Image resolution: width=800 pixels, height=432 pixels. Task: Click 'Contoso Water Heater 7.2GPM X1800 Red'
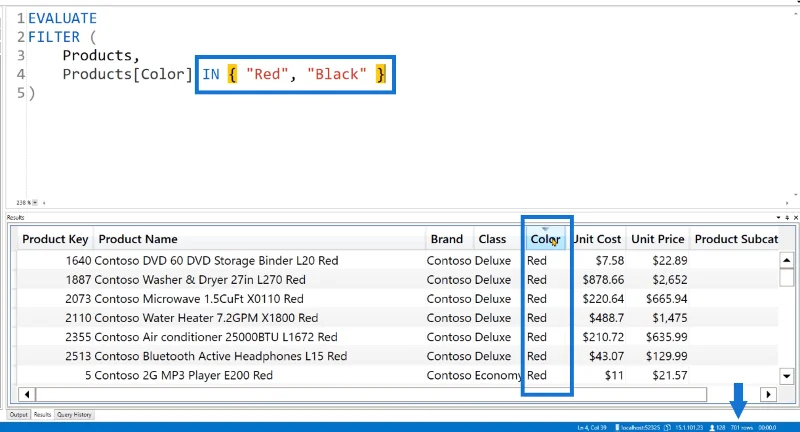coord(206,318)
